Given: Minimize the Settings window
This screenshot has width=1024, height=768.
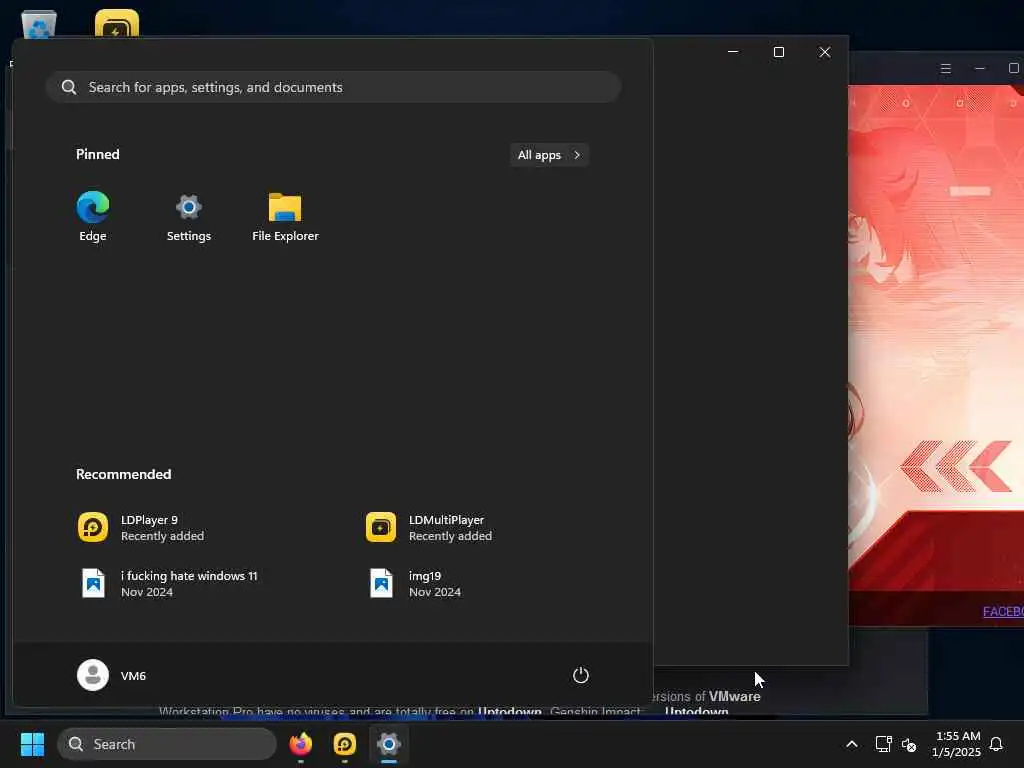Looking at the screenshot, I should [x=733, y=52].
